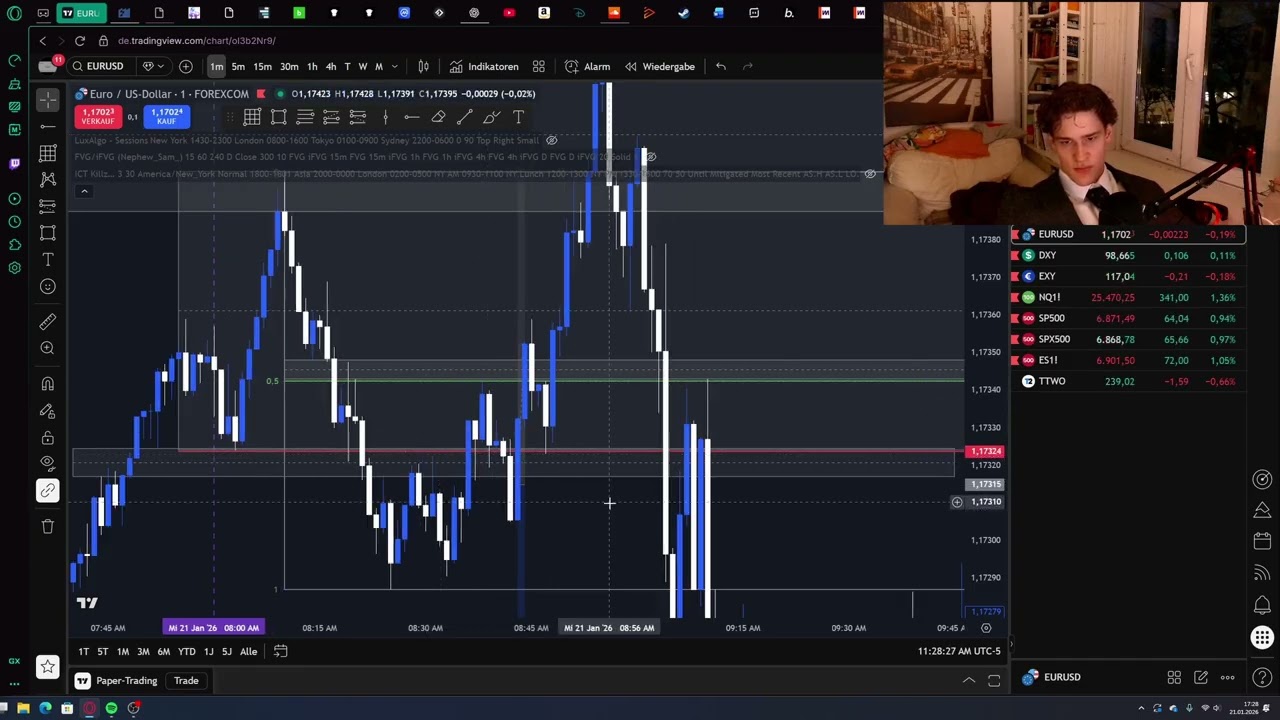Open the Gann and Fibonacci grid tools
1280x720 pixels.
tap(47, 153)
